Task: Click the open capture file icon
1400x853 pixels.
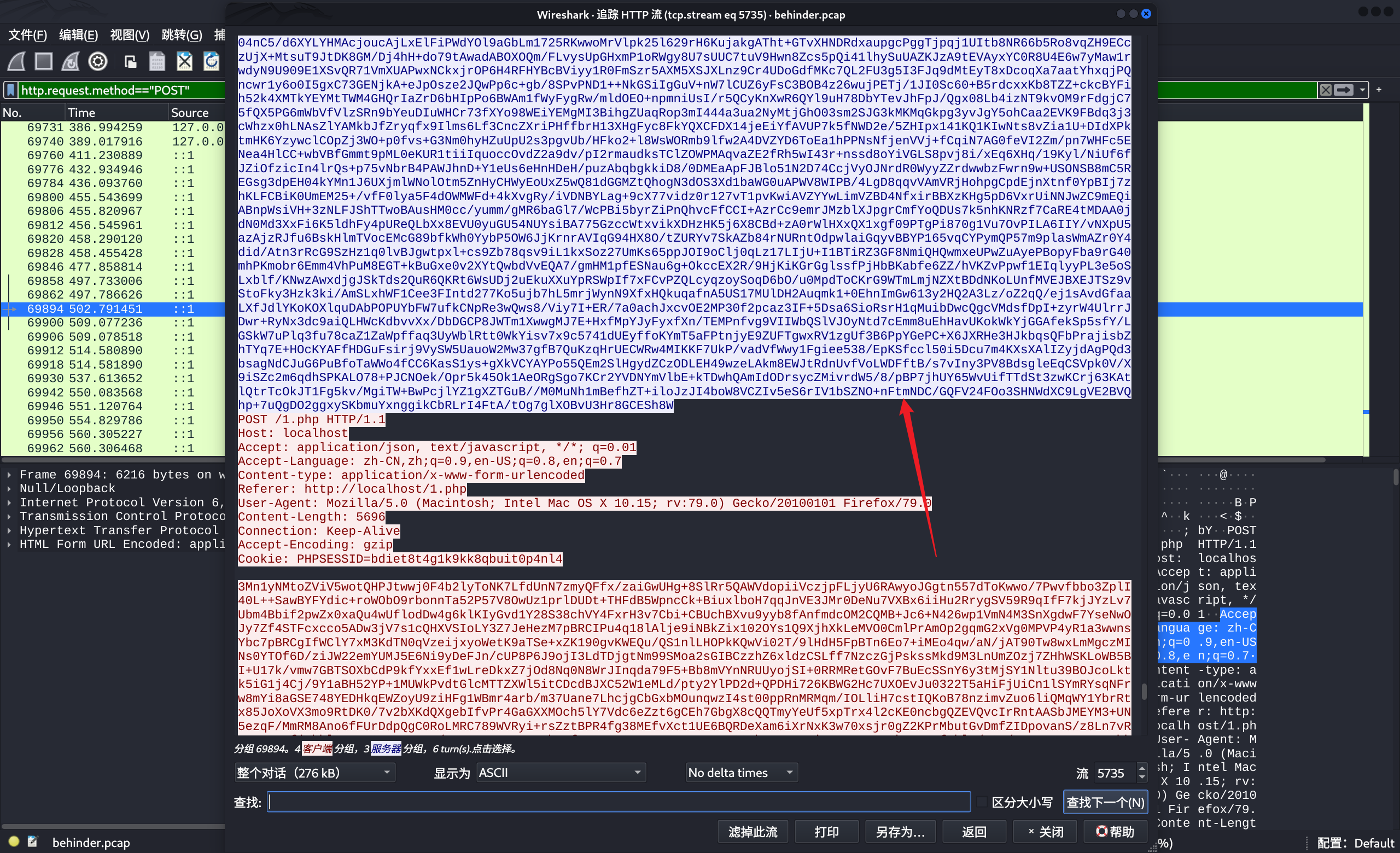Action: click(130, 61)
